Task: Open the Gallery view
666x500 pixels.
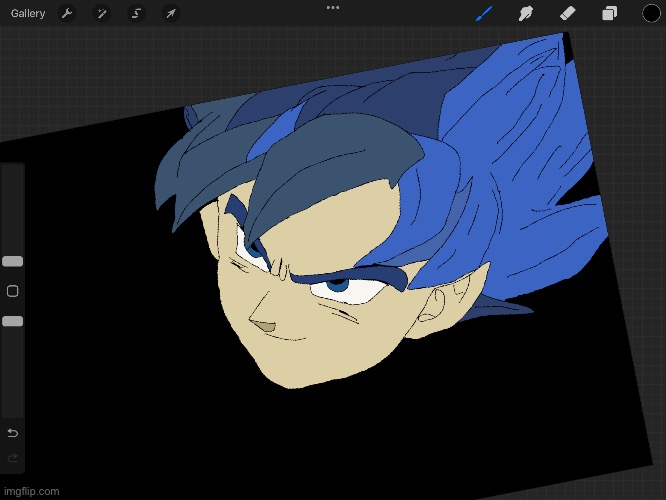Action: click(x=28, y=14)
